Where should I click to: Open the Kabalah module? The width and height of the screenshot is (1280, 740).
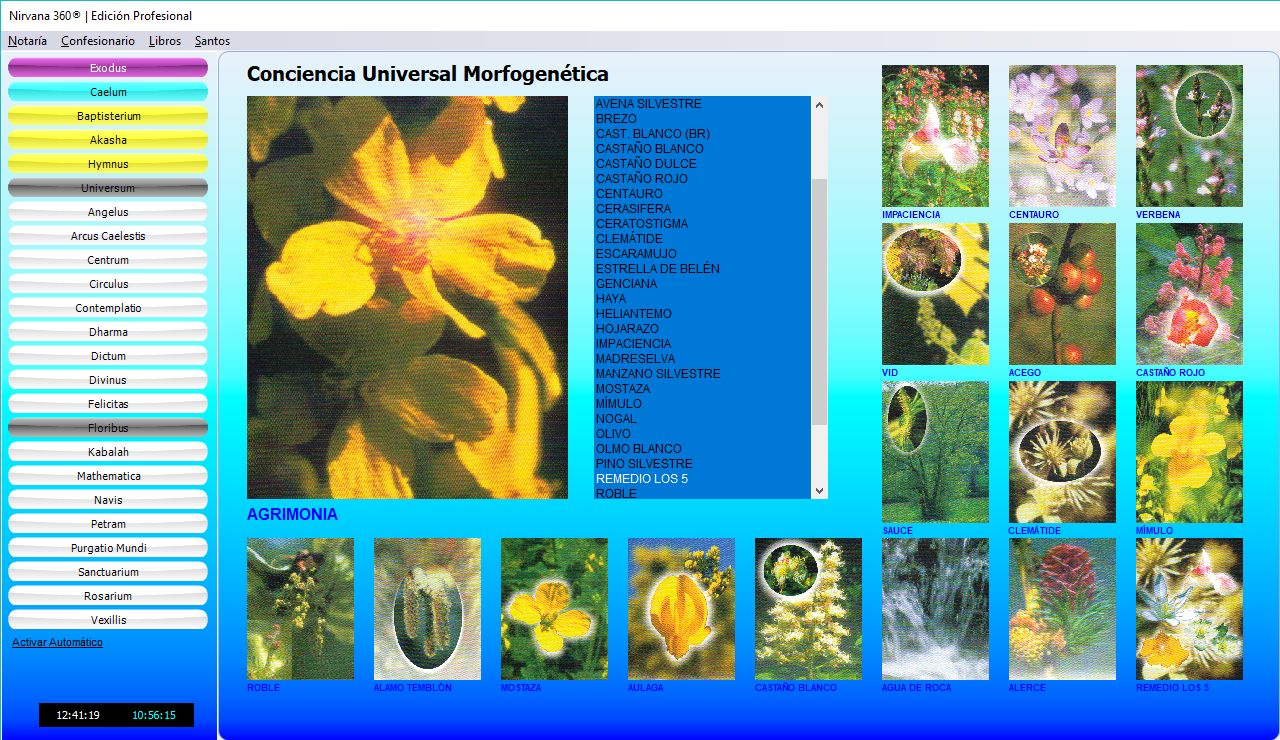pos(108,452)
